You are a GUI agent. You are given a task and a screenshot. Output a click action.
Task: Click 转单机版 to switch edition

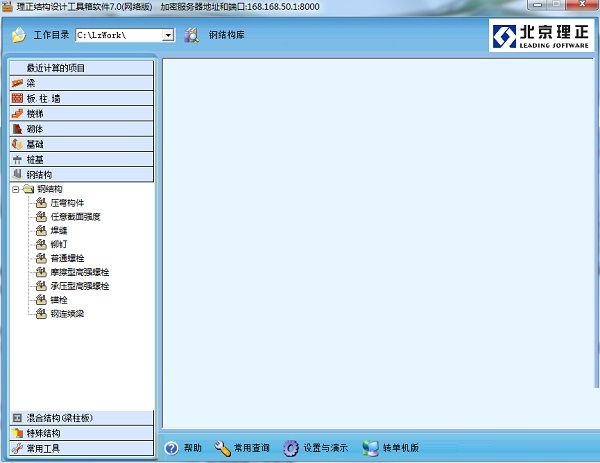point(390,448)
